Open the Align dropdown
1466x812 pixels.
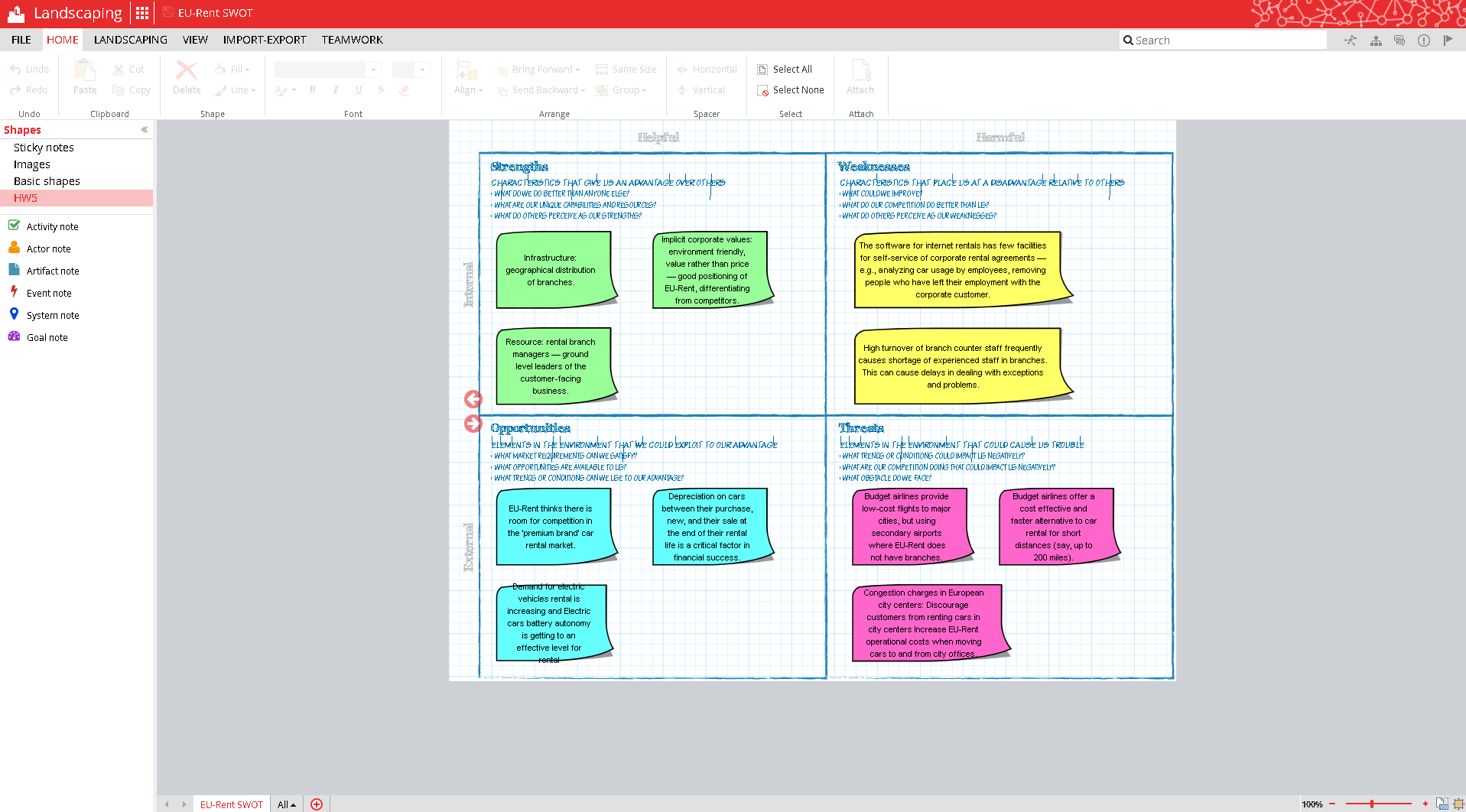point(468,90)
